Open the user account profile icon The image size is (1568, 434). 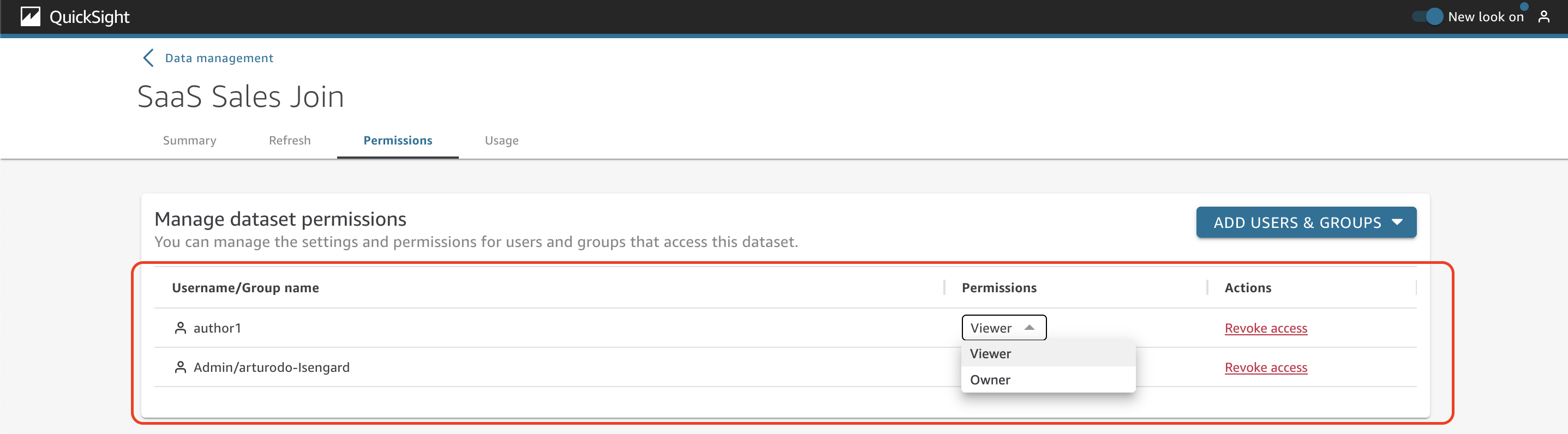tap(1543, 16)
